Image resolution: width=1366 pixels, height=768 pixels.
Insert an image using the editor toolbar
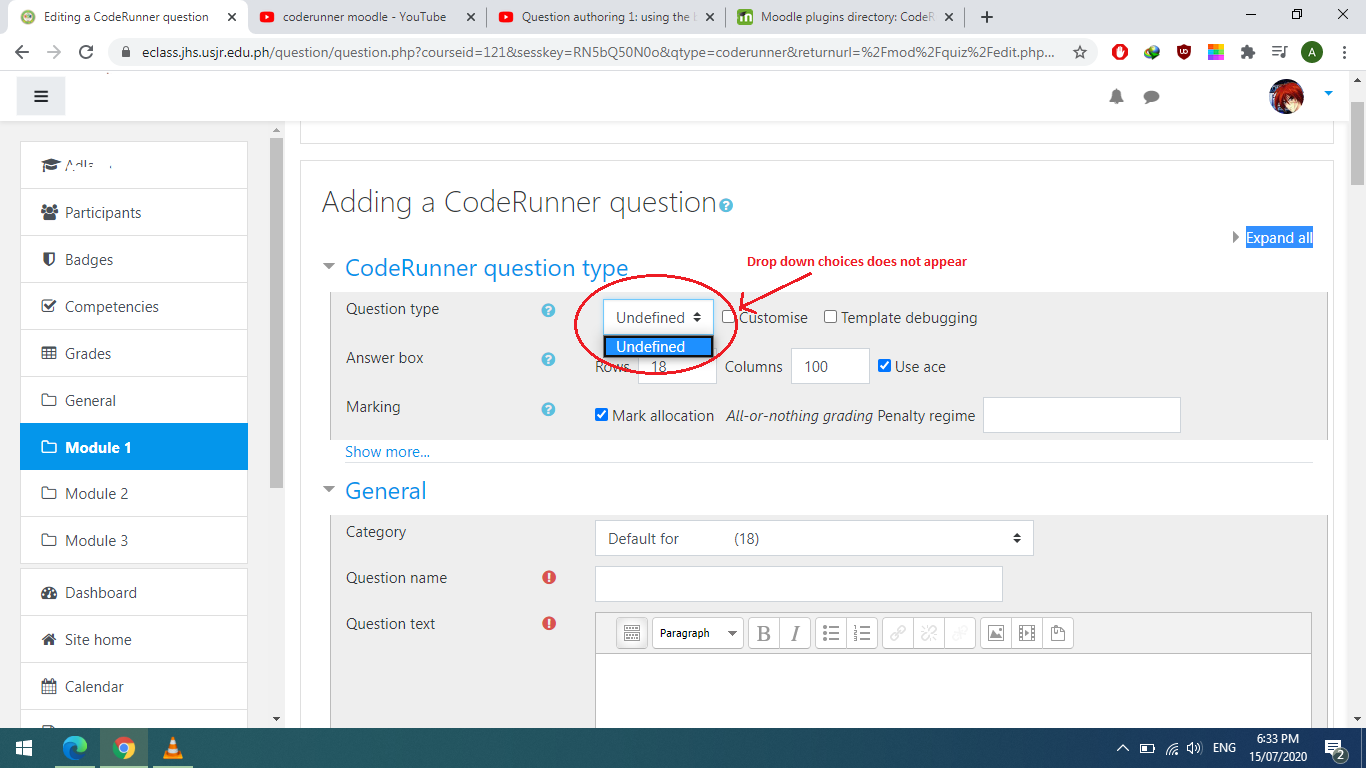995,633
